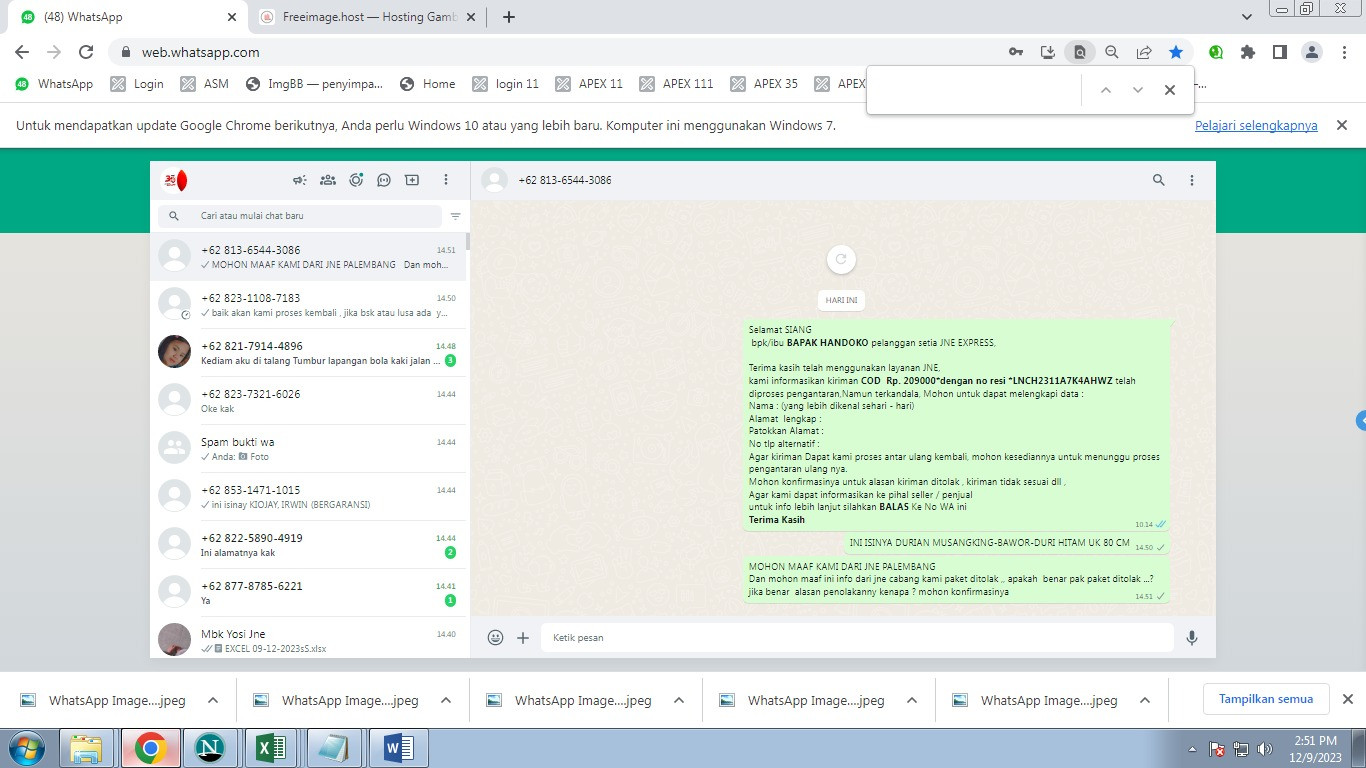Open the Chrome three-dot menu
Image resolution: width=1366 pixels, height=768 pixels.
[x=1345, y=52]
